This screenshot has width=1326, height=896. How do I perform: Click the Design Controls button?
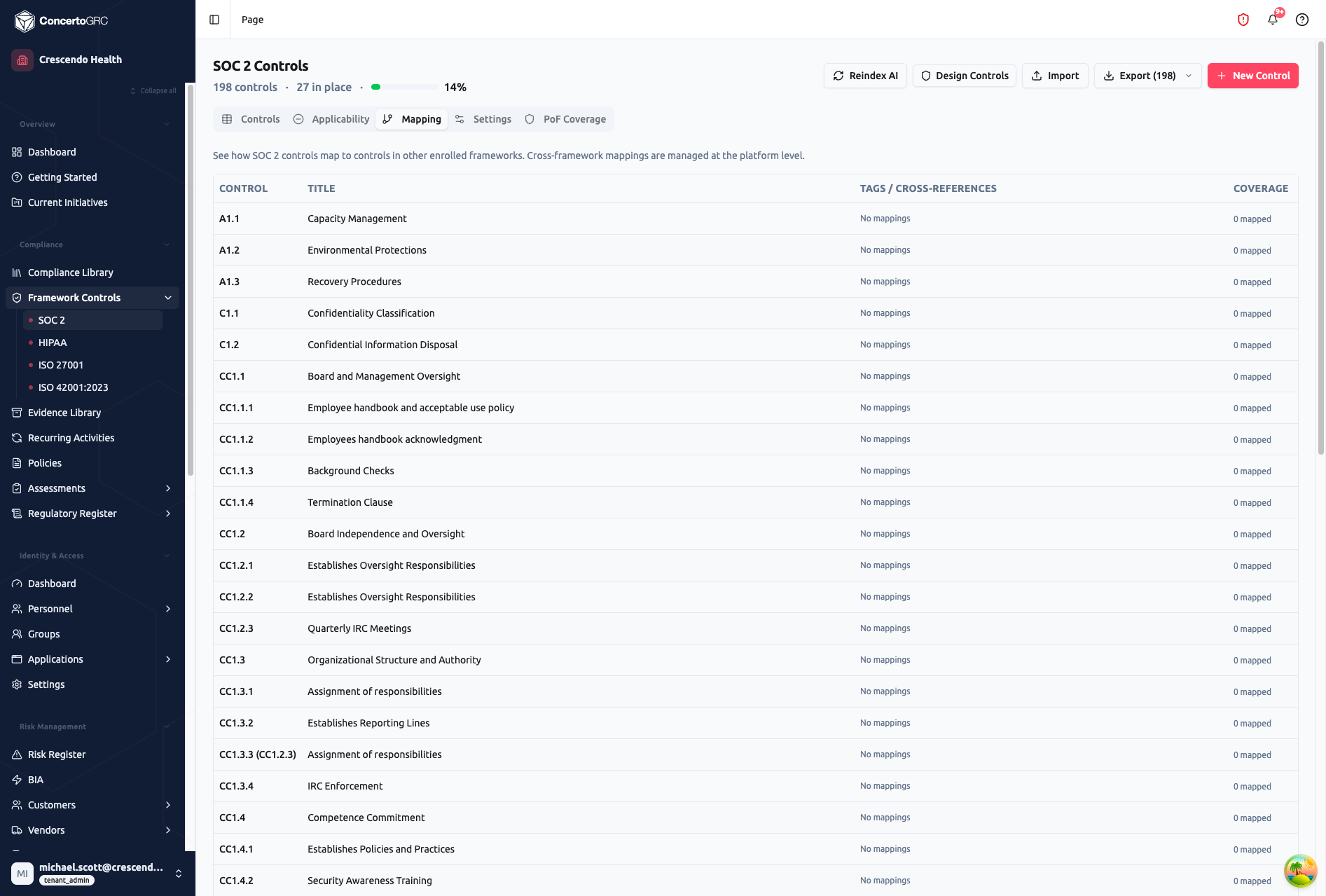point(965,76)
